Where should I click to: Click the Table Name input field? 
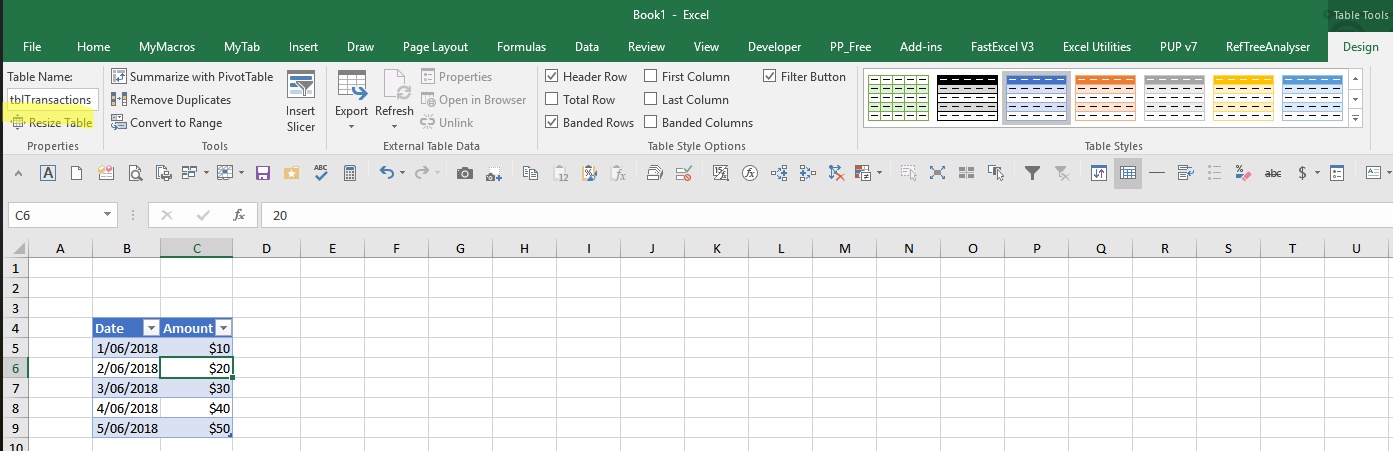click(x=52, y=99)
